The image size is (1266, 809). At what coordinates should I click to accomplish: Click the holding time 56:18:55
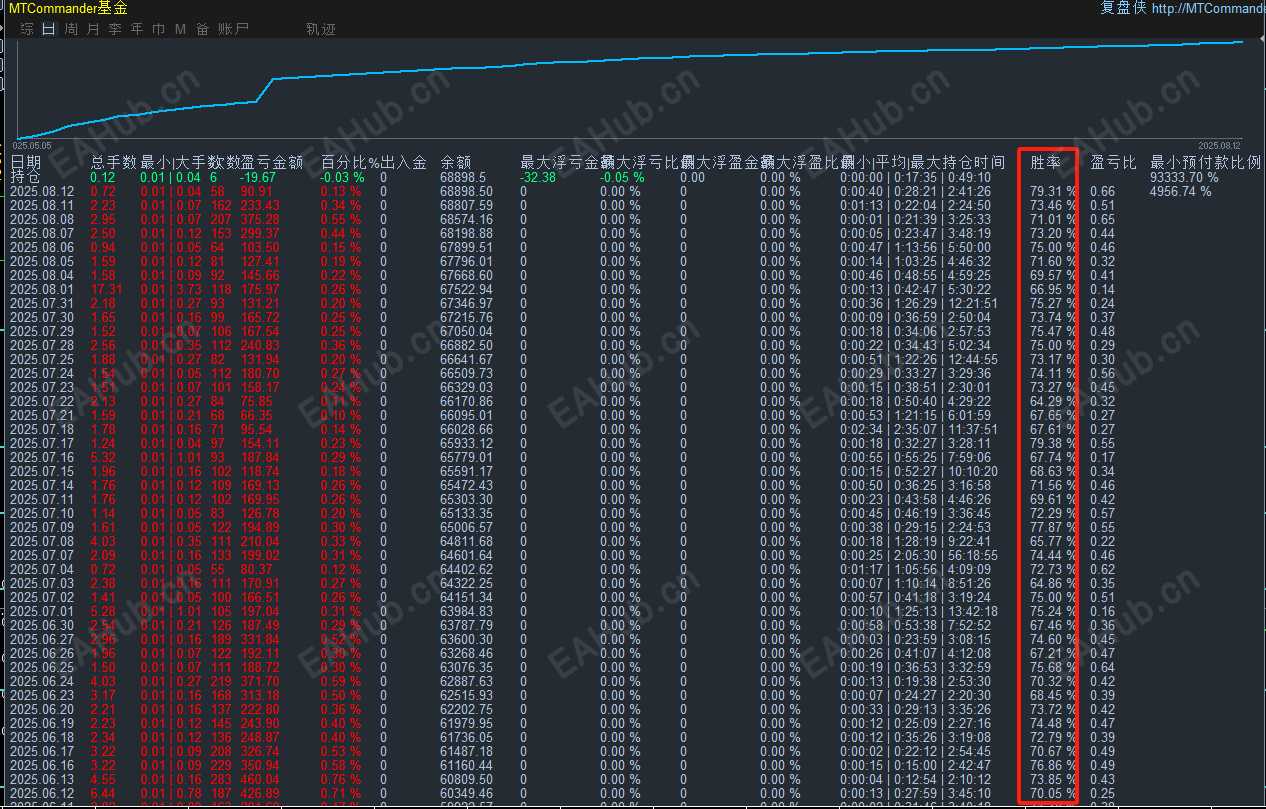pyautogui.click(x=972, y=555)
